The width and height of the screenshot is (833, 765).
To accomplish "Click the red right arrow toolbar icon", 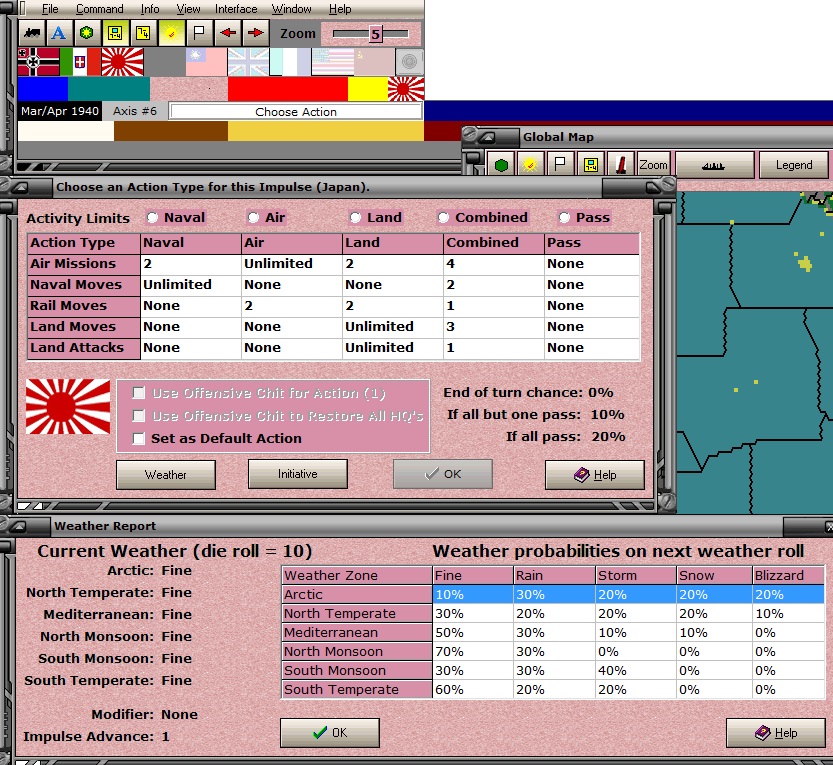I will 256,33.
